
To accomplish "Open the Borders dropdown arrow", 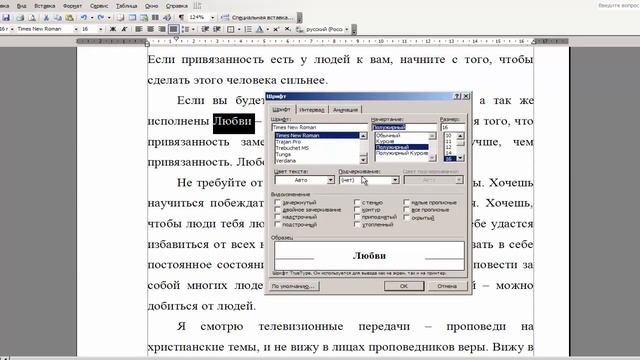I will pos(239,29).
